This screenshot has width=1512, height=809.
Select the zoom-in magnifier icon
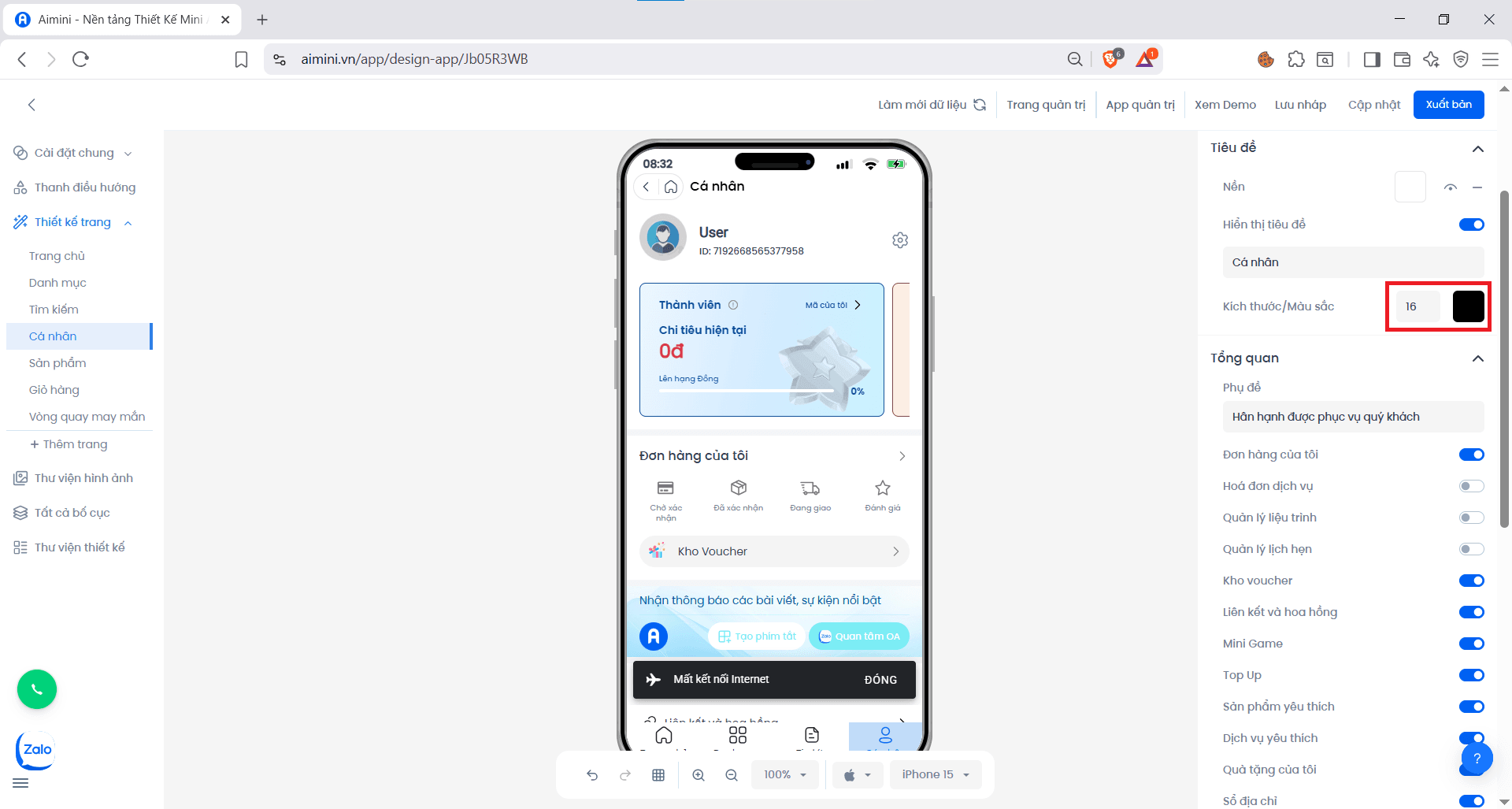pos(699,774)
